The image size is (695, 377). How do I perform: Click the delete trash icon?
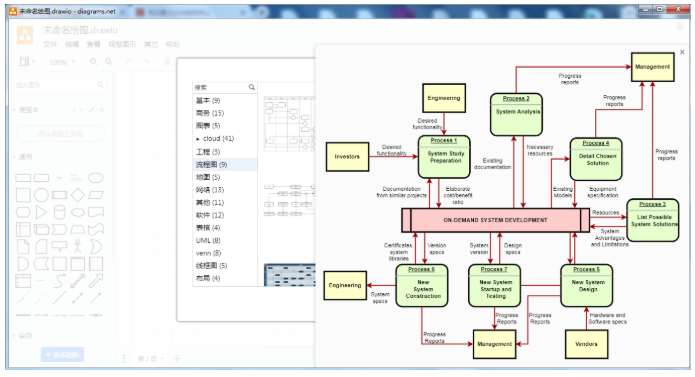(167, 62)
